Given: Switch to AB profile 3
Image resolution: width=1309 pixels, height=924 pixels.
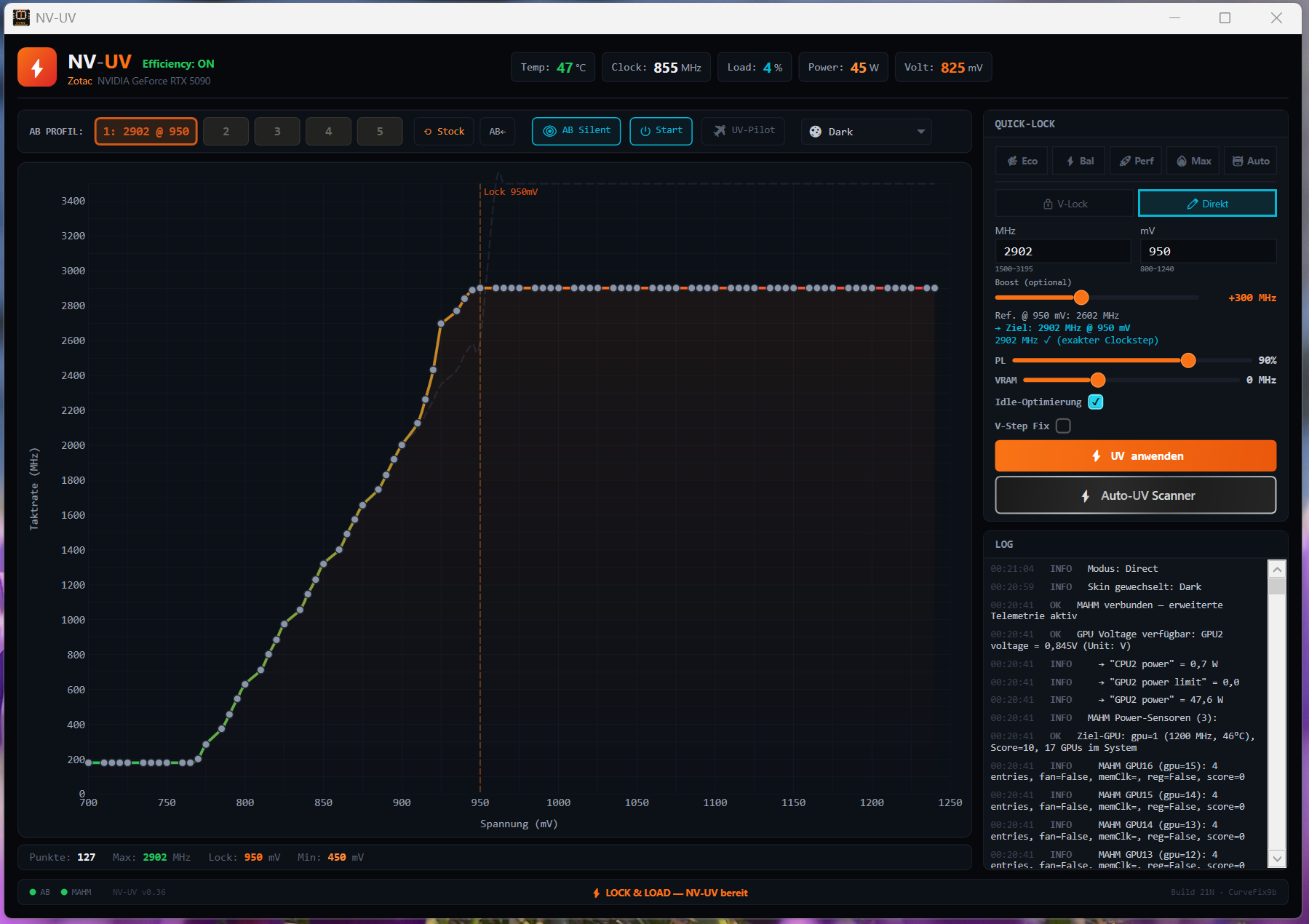Looking at the screenshot, I should click(277, 132).
